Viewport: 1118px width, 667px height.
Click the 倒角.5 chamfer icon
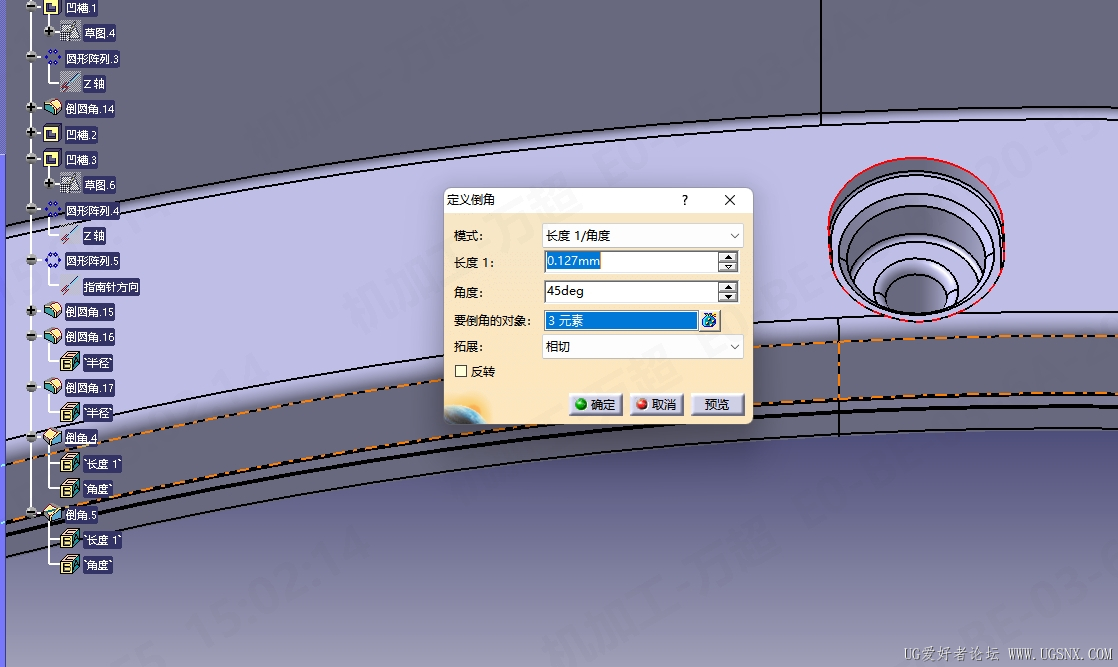click(x=53, y=514)
